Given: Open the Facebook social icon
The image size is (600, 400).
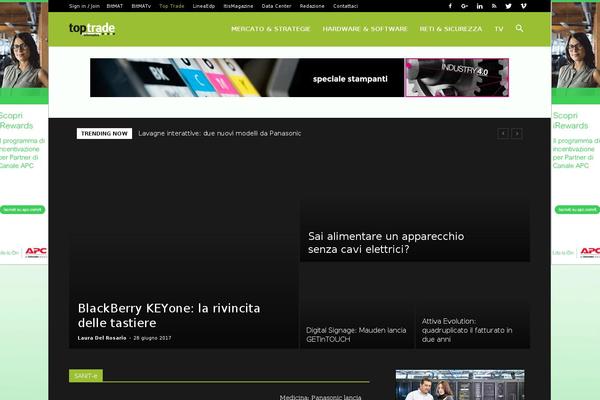Looking at the screenshot, I should pyautogui.click(x=450, y=6).
